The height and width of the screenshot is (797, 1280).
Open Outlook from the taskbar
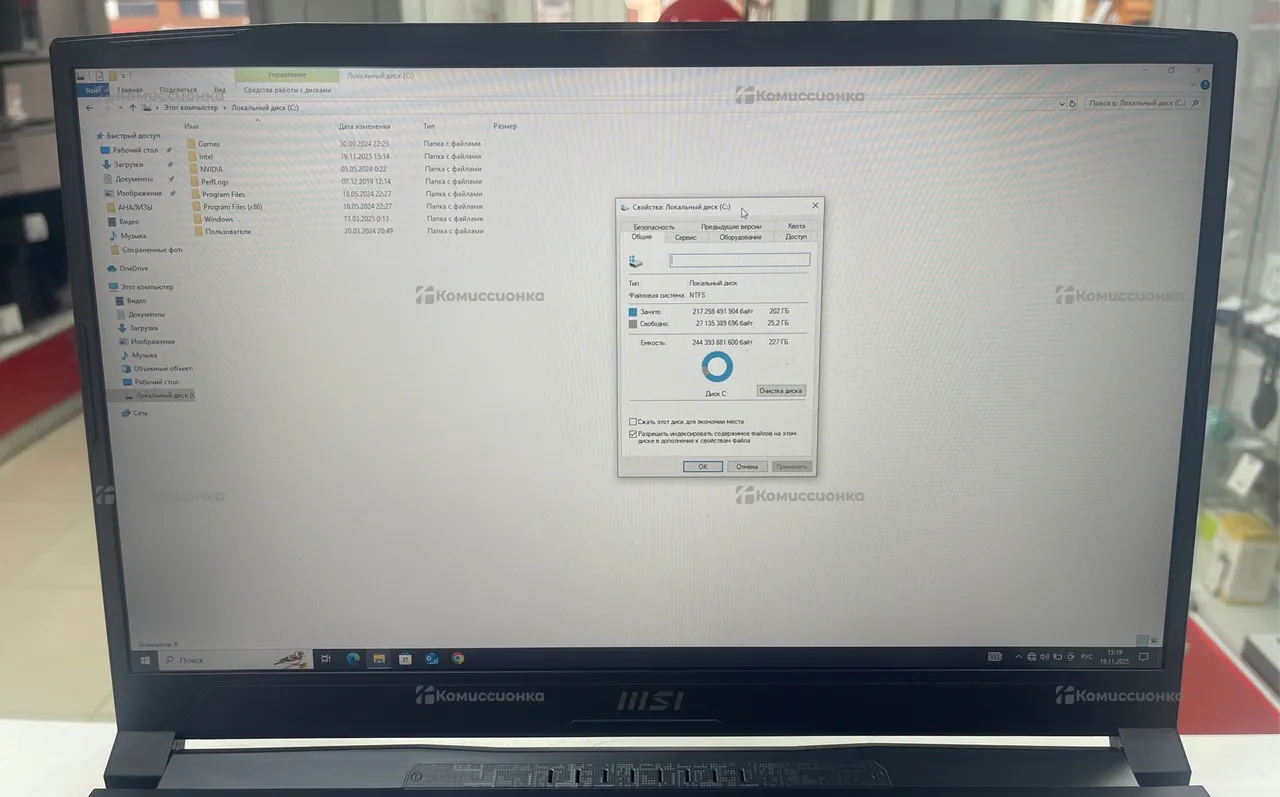click(x=432, y=659)
